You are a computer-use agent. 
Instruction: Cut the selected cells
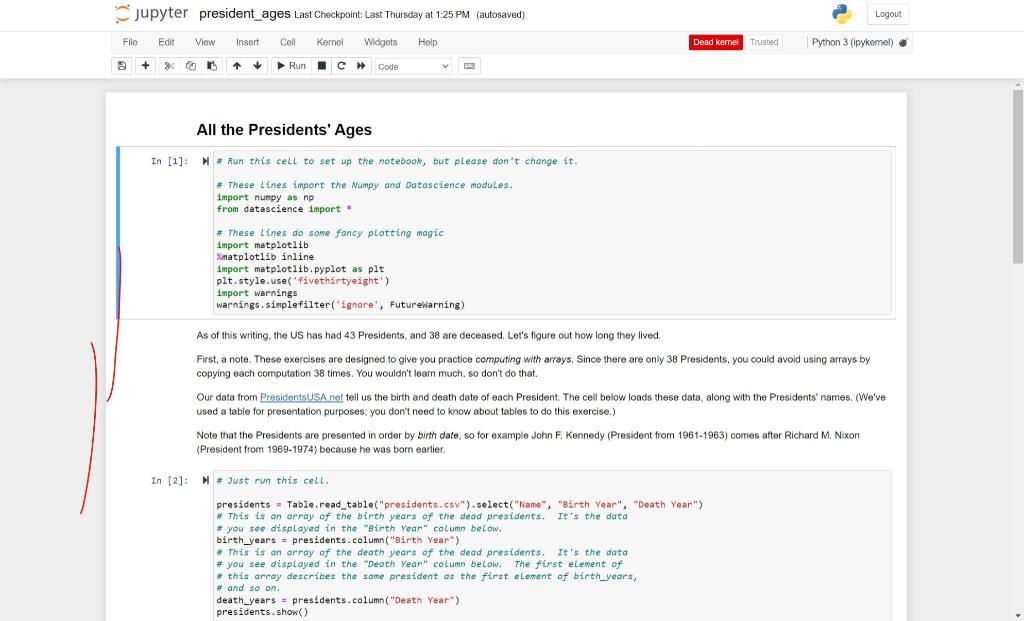pos(168,65)
